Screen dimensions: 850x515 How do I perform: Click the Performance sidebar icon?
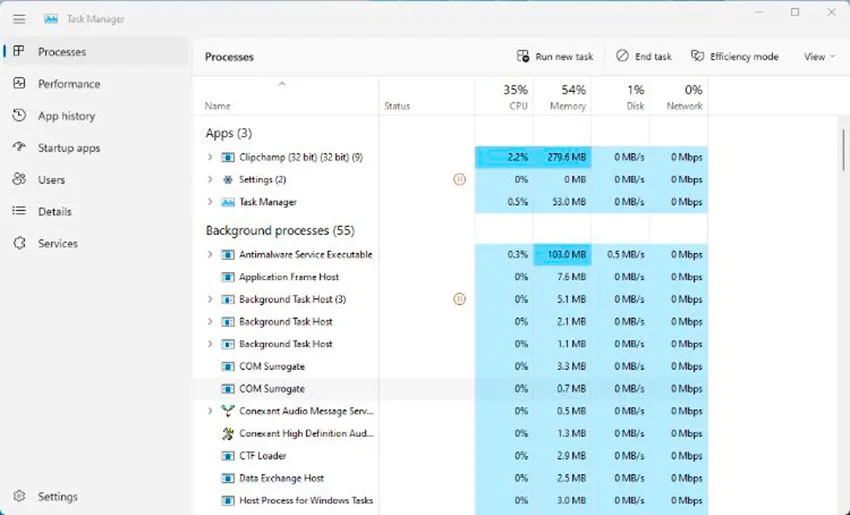pos(19,83)
